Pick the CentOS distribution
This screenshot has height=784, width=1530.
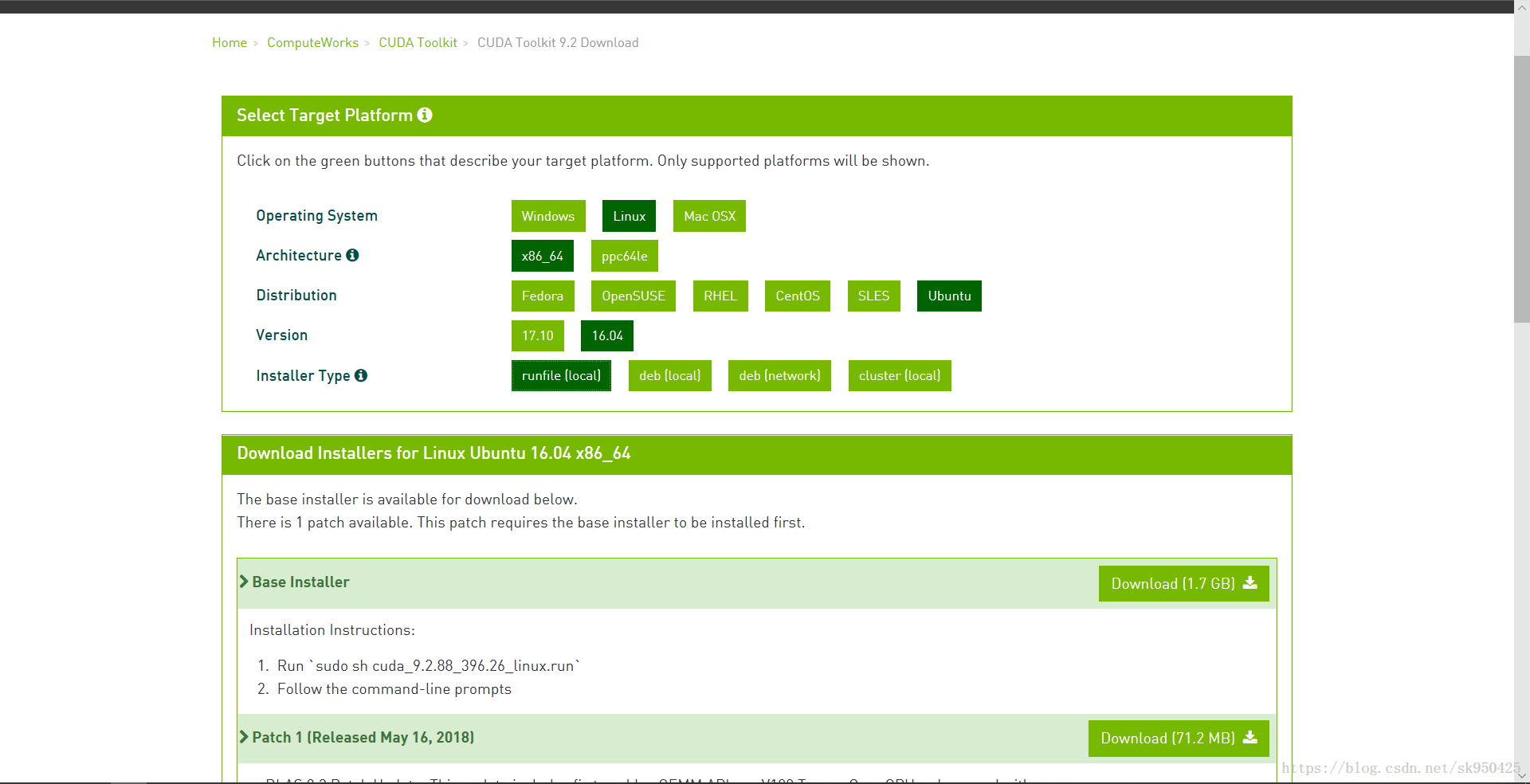(798, 296)
